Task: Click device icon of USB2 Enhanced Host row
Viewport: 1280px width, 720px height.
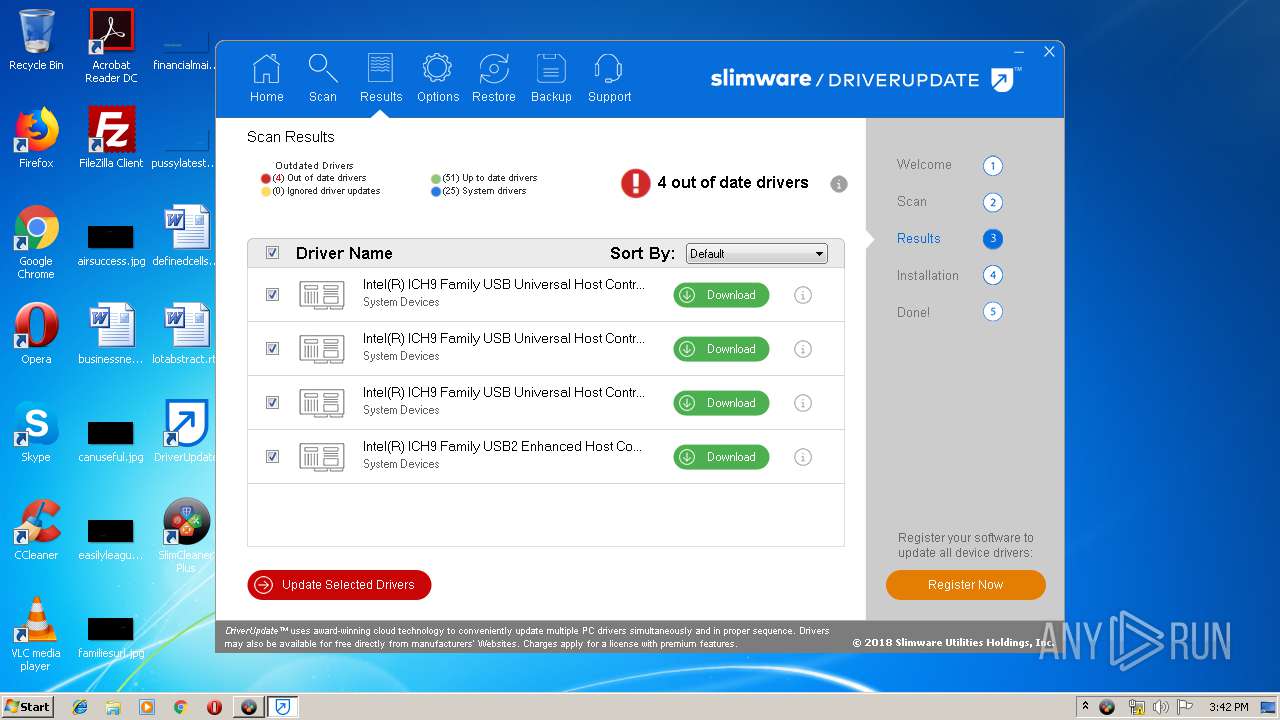Action: [x=322, y=457]
